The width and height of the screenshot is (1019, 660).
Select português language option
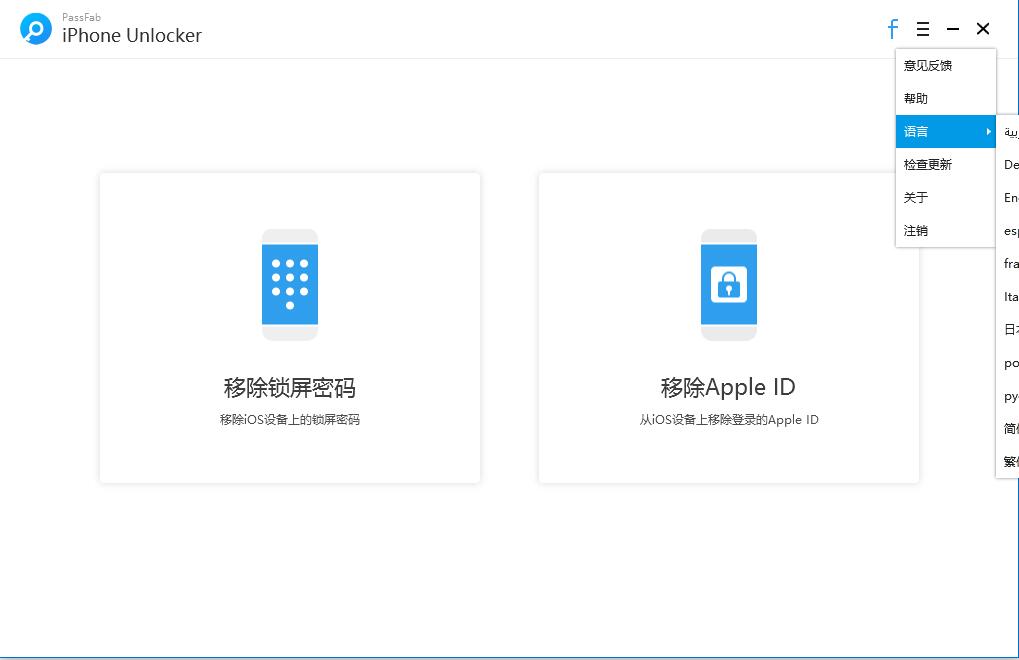(x=1008, y=363)
